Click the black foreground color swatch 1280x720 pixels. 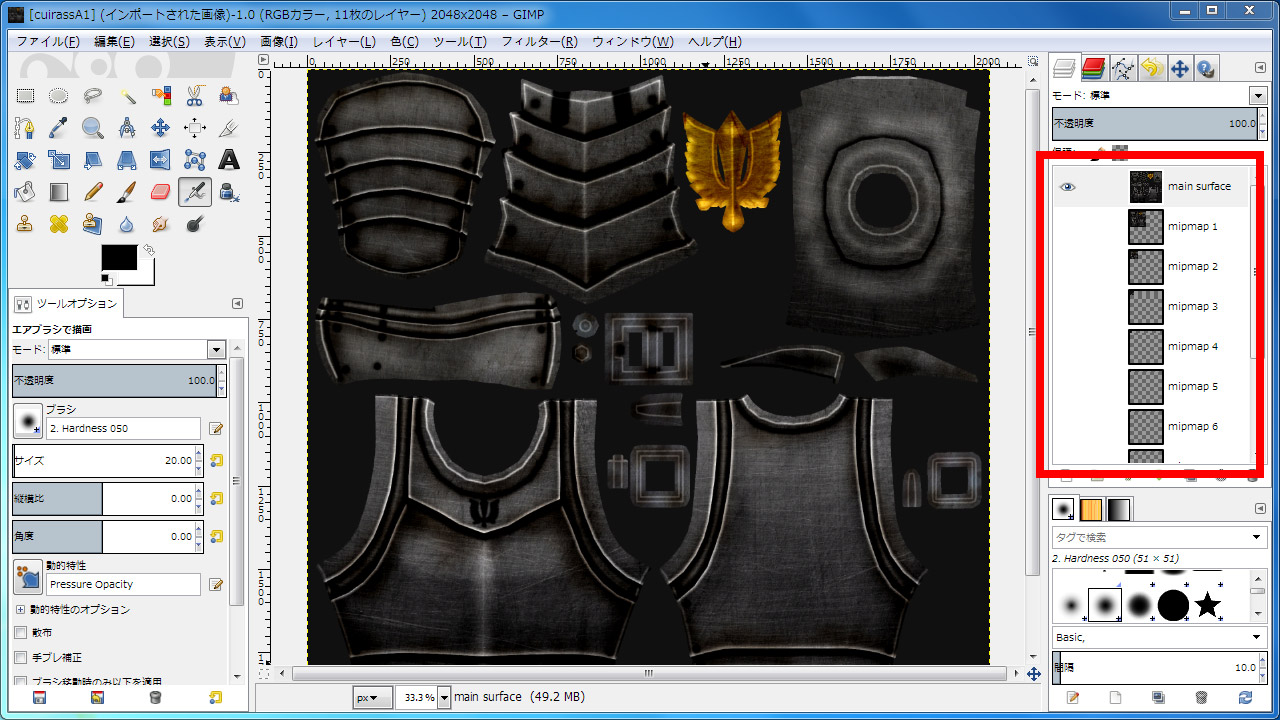(x=119, y=257)
